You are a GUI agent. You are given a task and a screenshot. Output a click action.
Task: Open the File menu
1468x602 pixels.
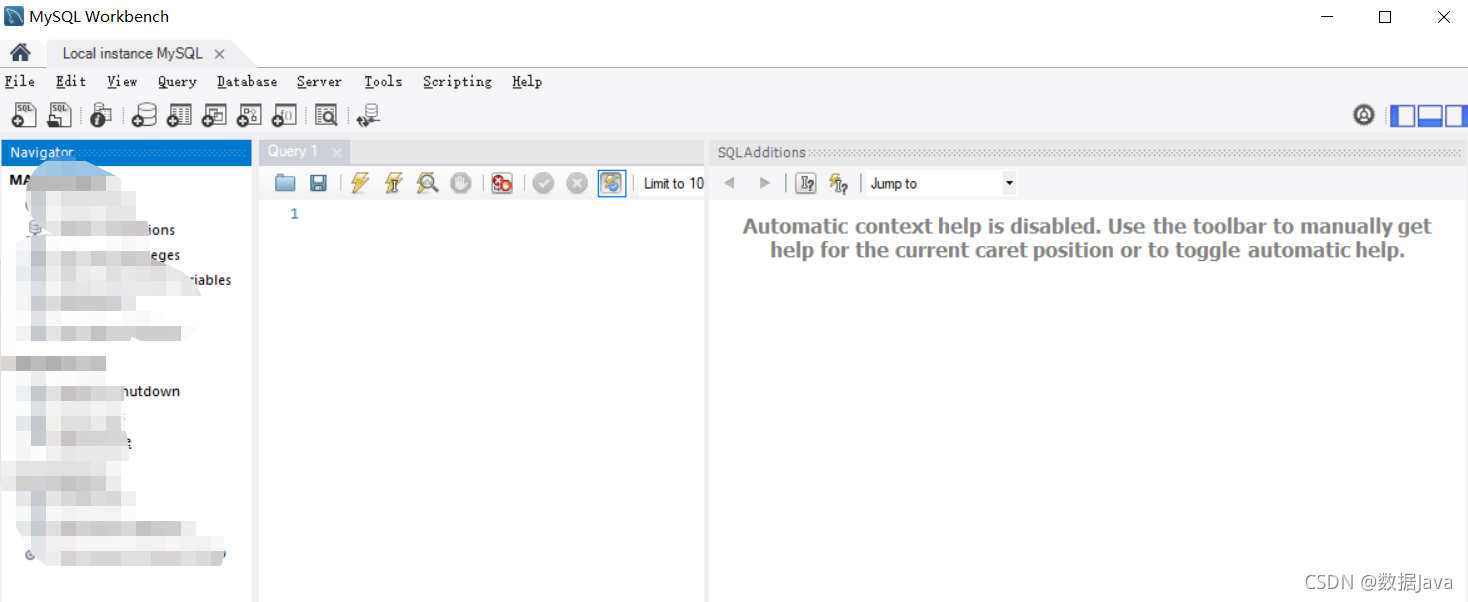point(20,82)
